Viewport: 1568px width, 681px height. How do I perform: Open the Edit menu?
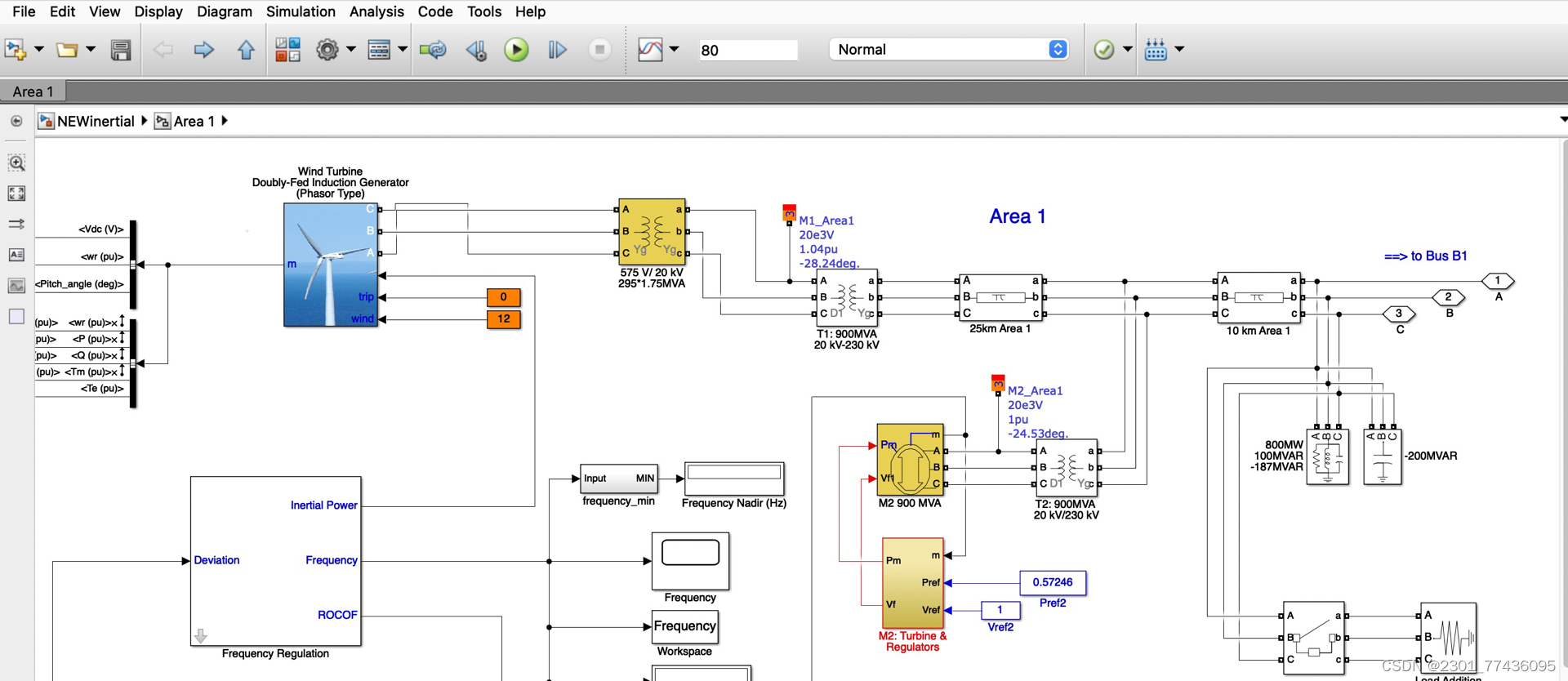pos(62,11)
